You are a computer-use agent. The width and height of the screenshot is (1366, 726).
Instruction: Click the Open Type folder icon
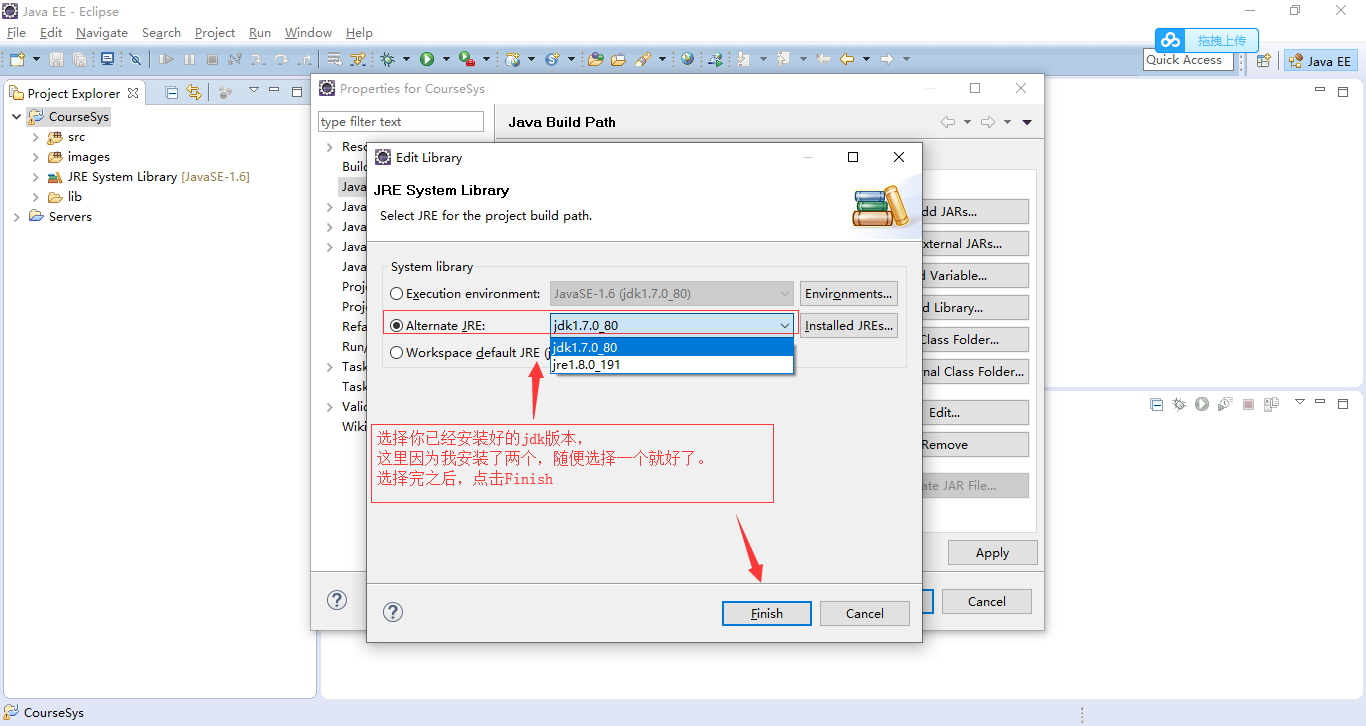[x=595, y=59]
